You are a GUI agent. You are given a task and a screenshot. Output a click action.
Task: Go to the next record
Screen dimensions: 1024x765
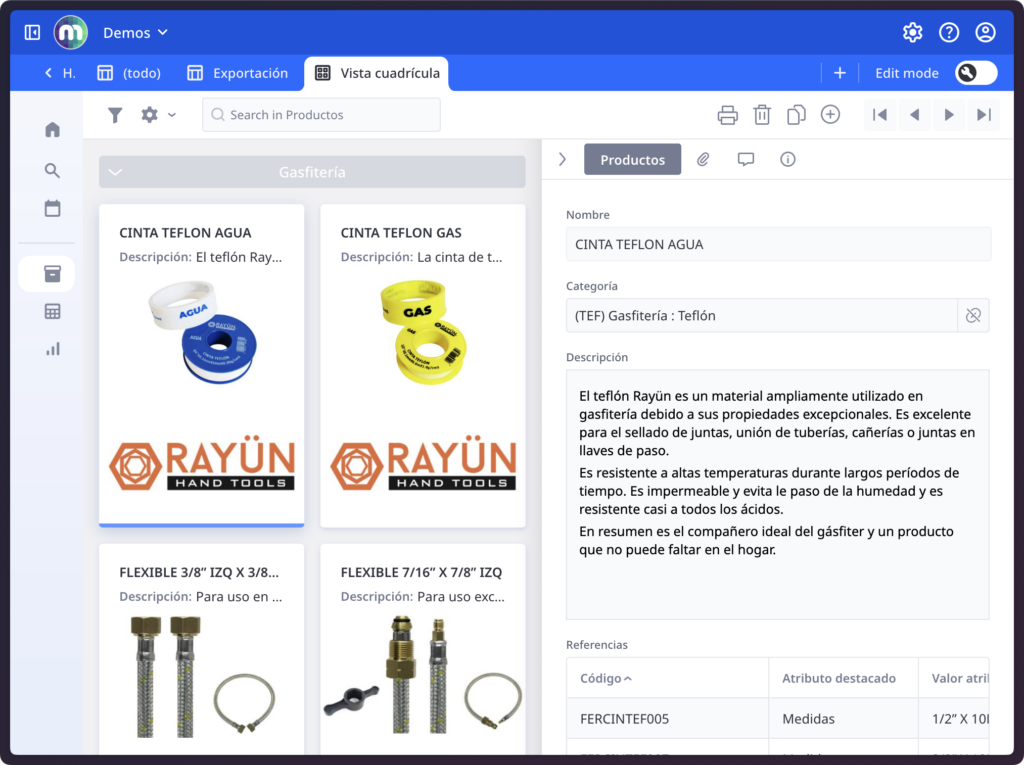coord(949,115)
